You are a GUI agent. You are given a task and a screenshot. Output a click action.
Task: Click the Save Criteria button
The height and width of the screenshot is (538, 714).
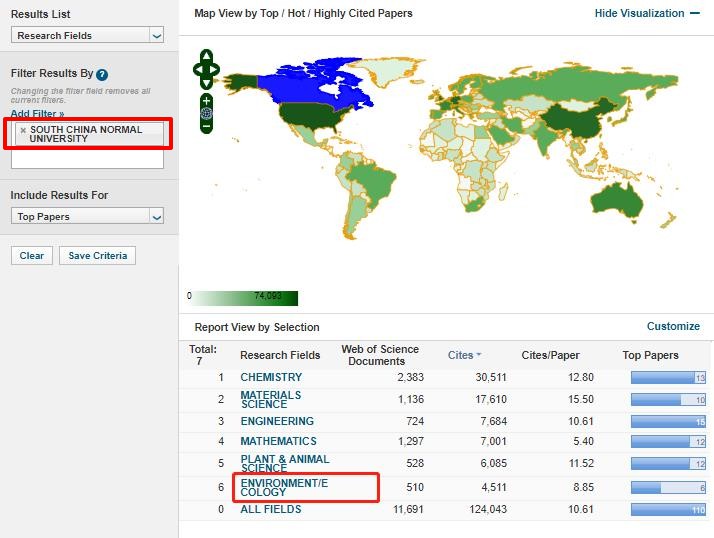pos(97,256)
